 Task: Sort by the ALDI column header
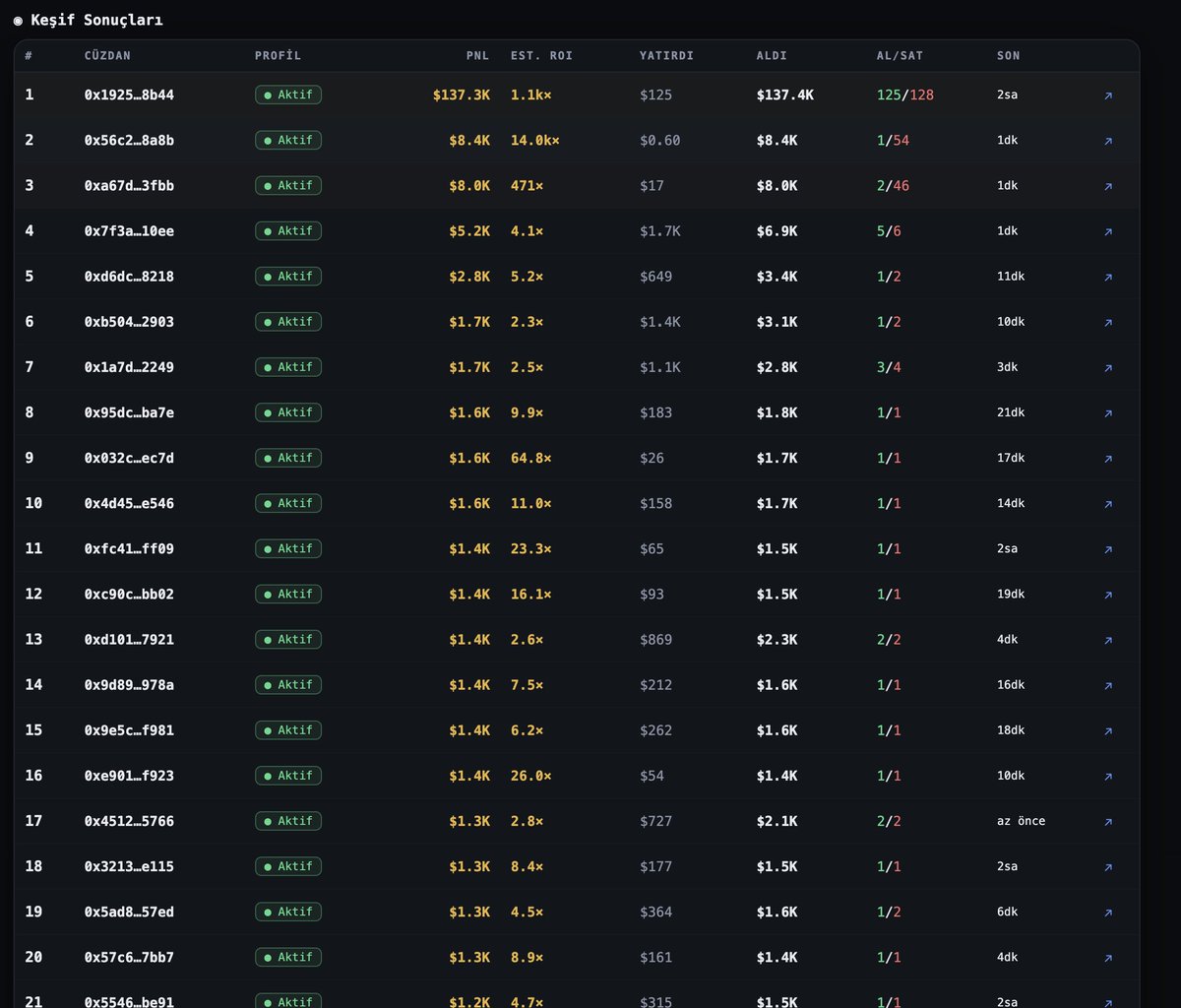pyautogui.click(x=772, y=56)
